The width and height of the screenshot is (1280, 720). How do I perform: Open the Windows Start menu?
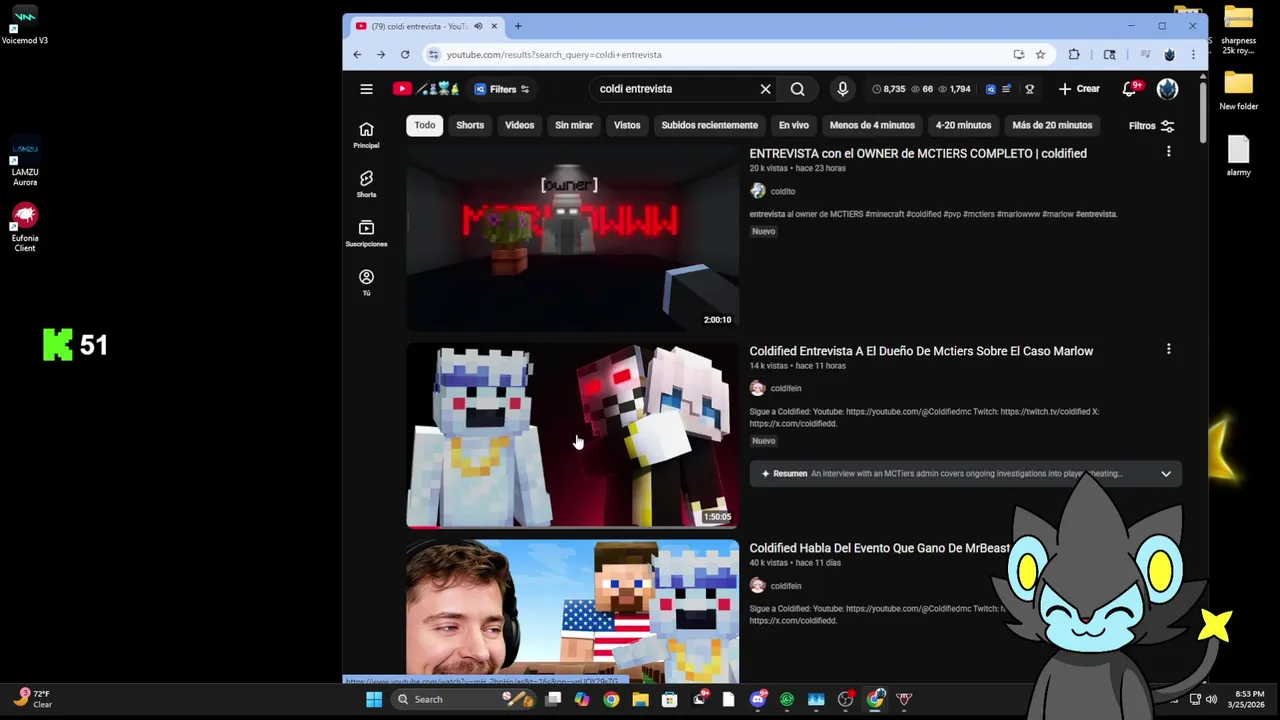pos(374,699)
